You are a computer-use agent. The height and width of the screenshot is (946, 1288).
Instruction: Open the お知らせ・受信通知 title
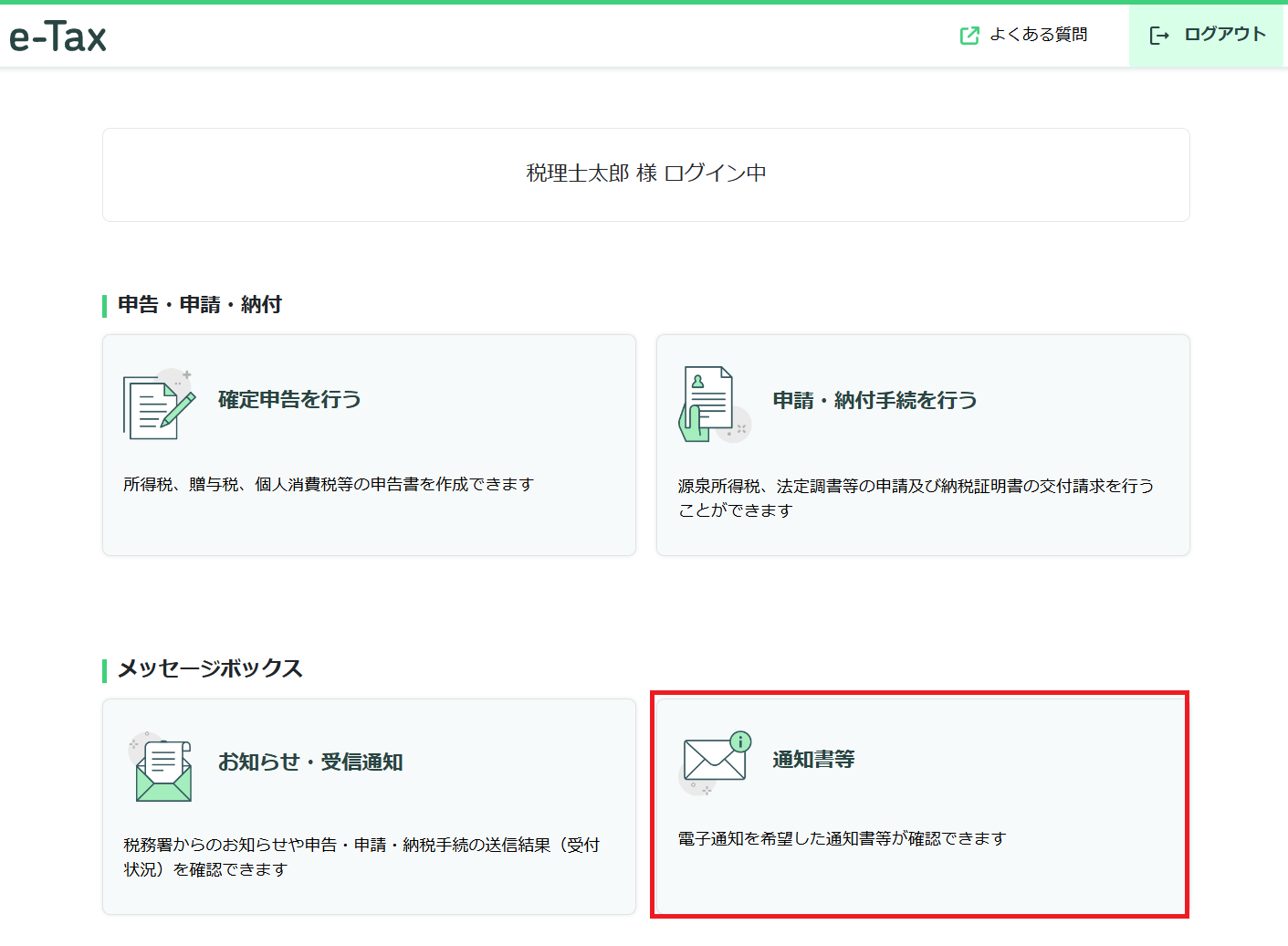(x=310, y=762)
